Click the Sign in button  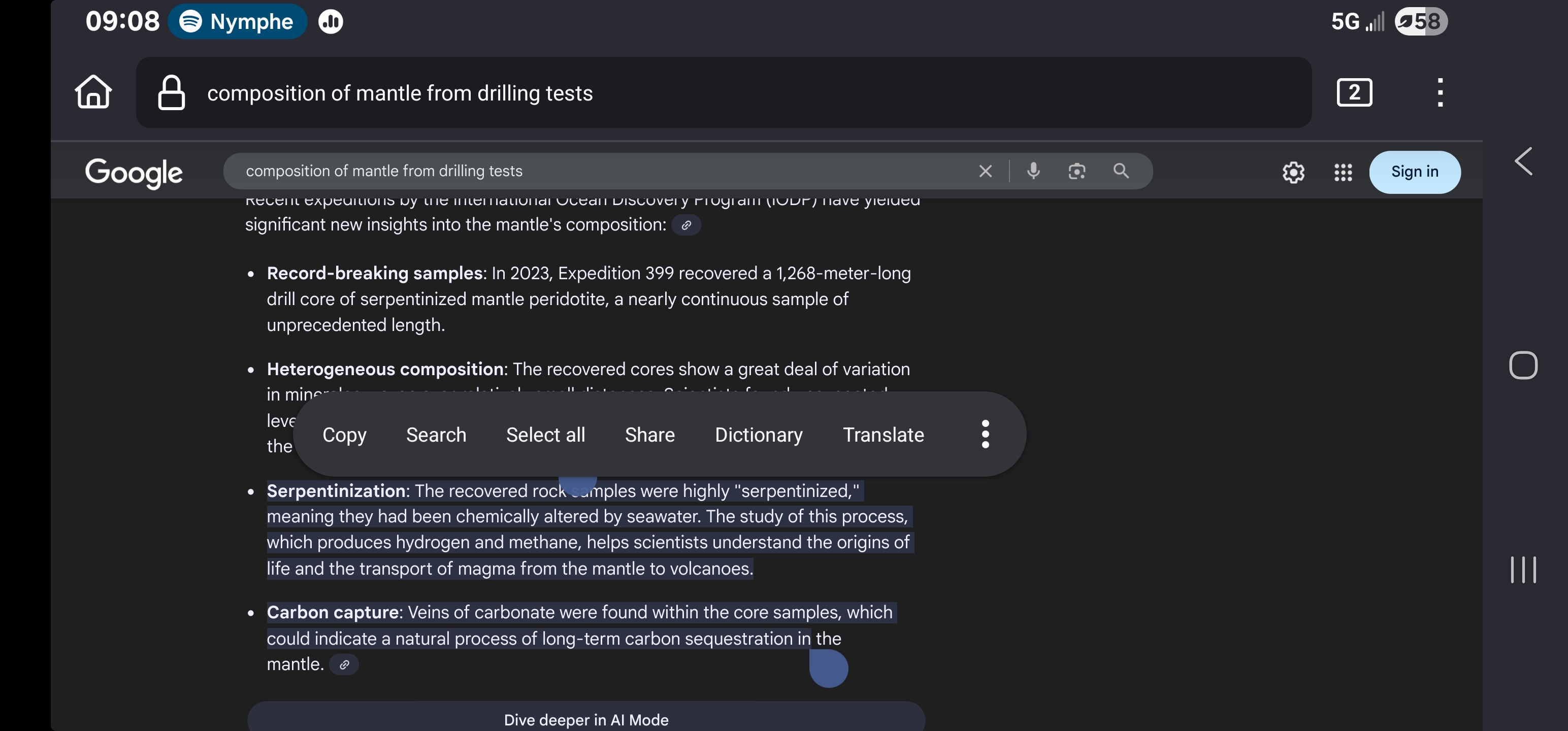1415,172
